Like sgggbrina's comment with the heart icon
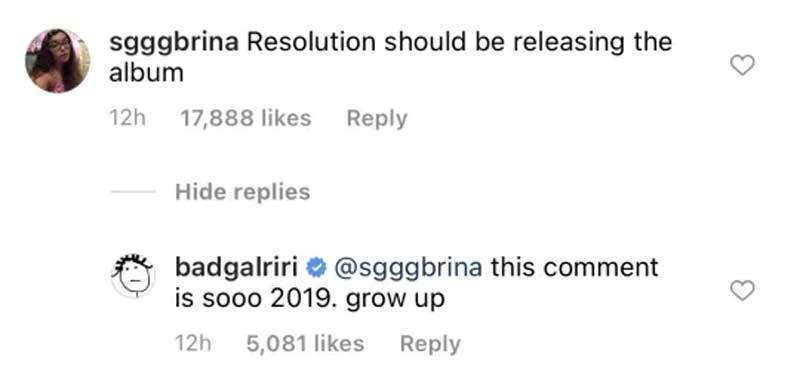This screenshot has width=800, height=369. coord(742,65)
